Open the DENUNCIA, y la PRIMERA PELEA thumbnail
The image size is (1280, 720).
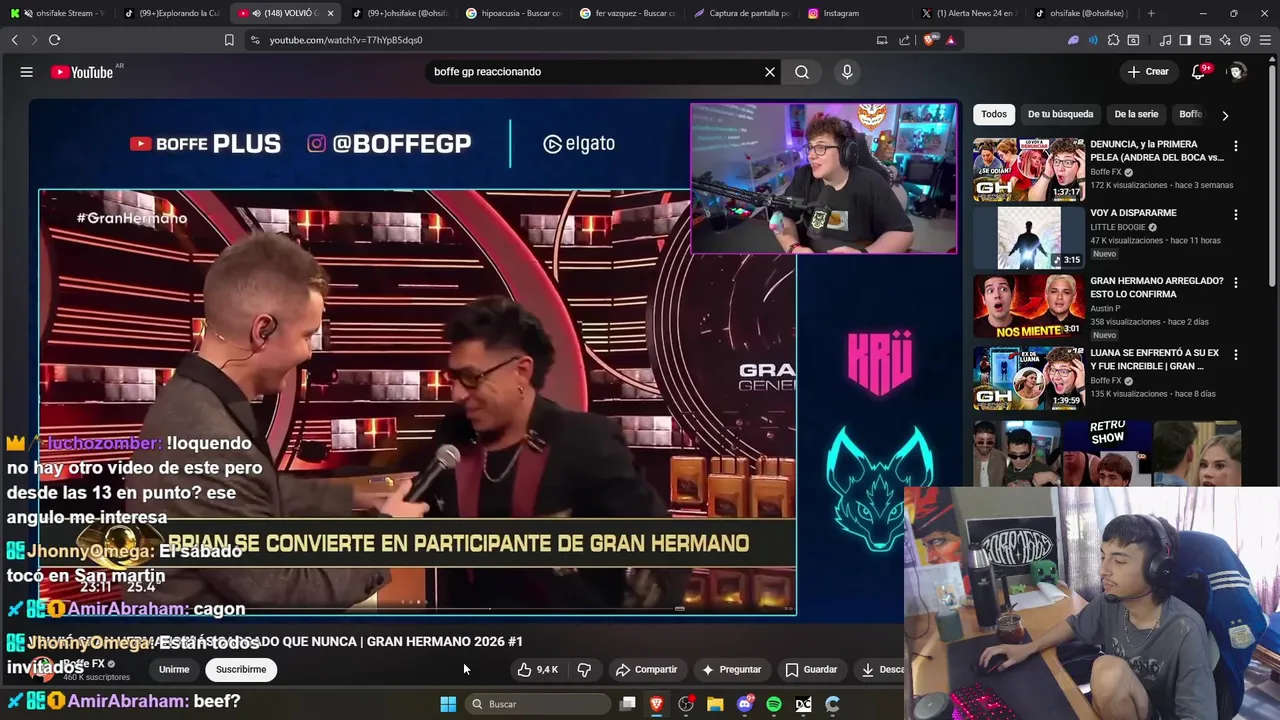coord(1028,169)
